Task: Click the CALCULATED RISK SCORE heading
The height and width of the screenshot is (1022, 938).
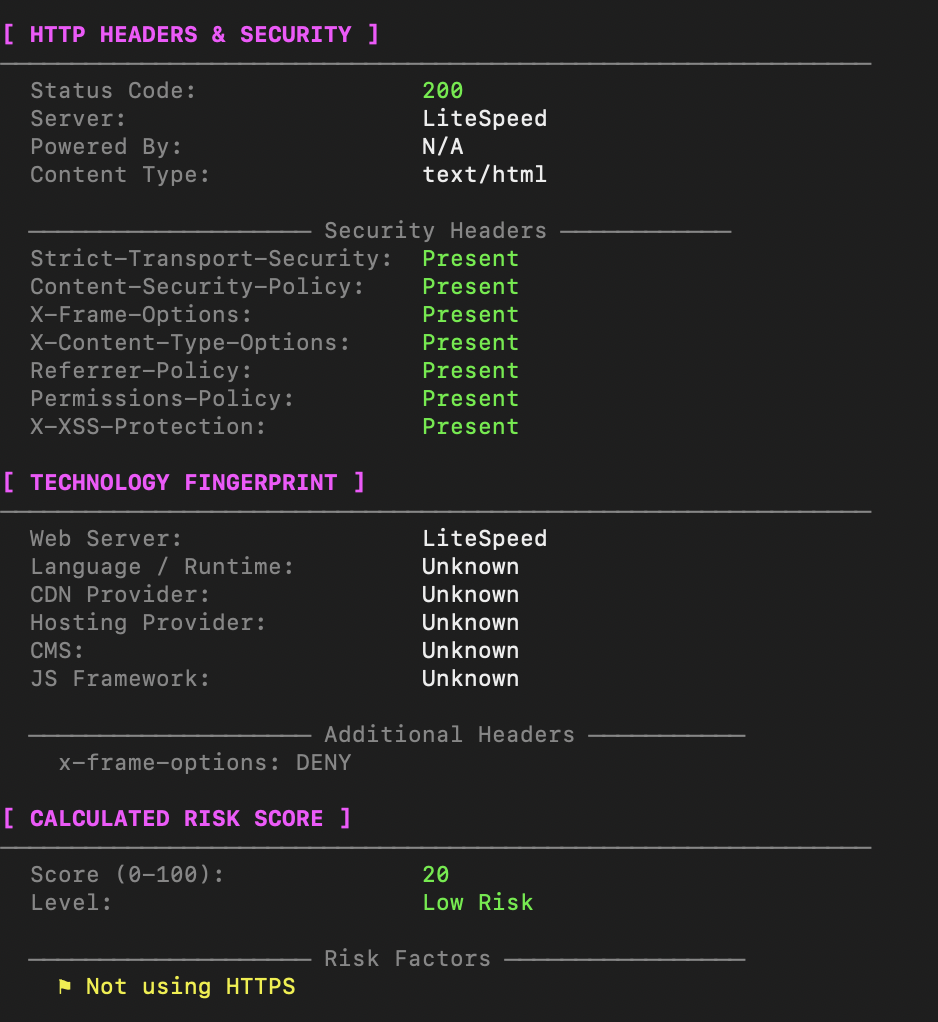Action: tap(177, 819)
